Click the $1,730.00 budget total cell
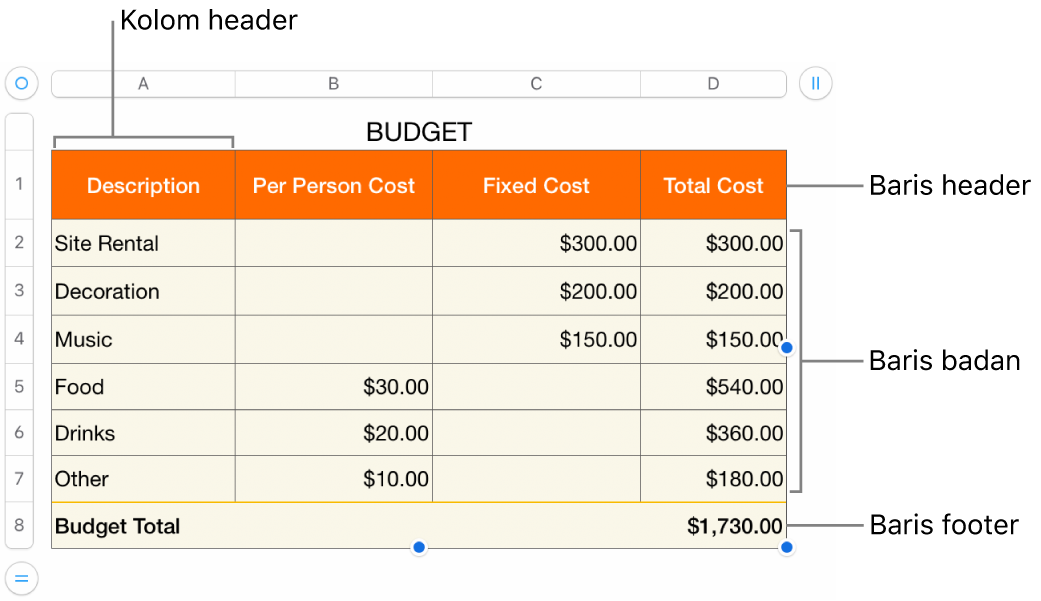 (x=713, y=526)
